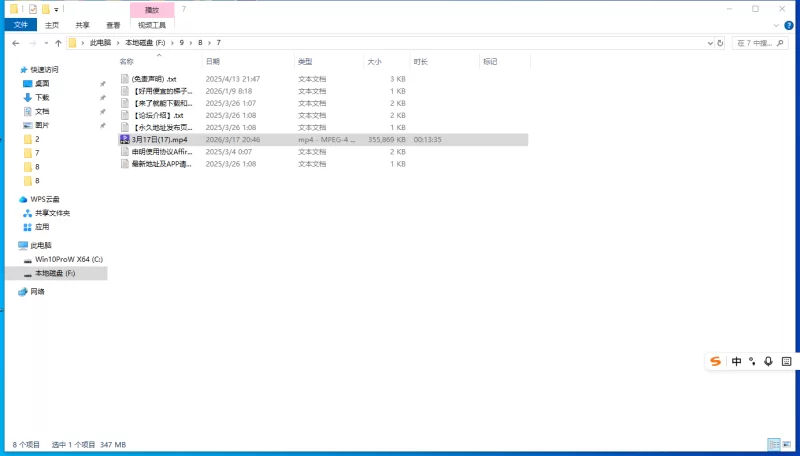Click the Sogou S logo on IME bar
The width and height of the screenshot is (800, 456).
(715, 361)
